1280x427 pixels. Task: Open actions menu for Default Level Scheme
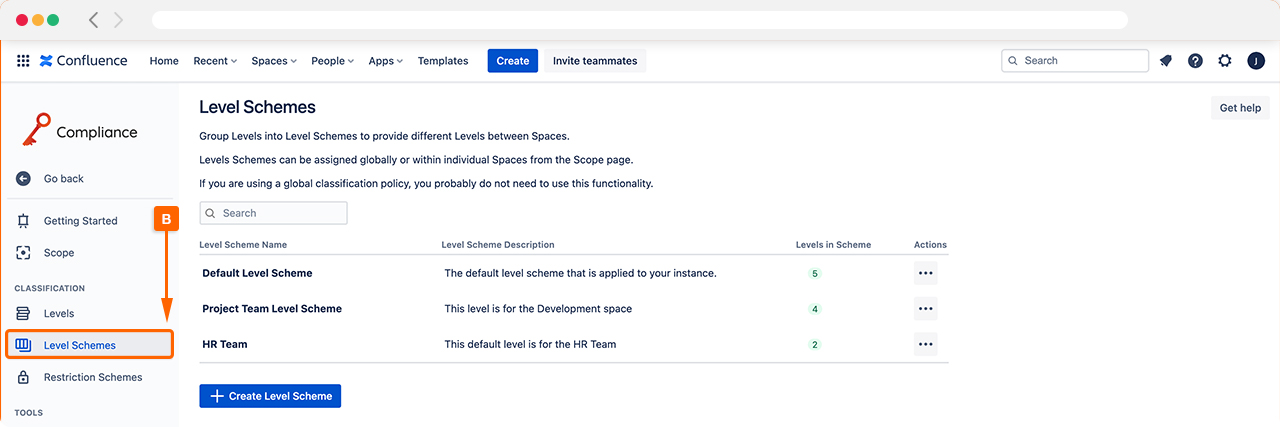[x=925, y=273]
